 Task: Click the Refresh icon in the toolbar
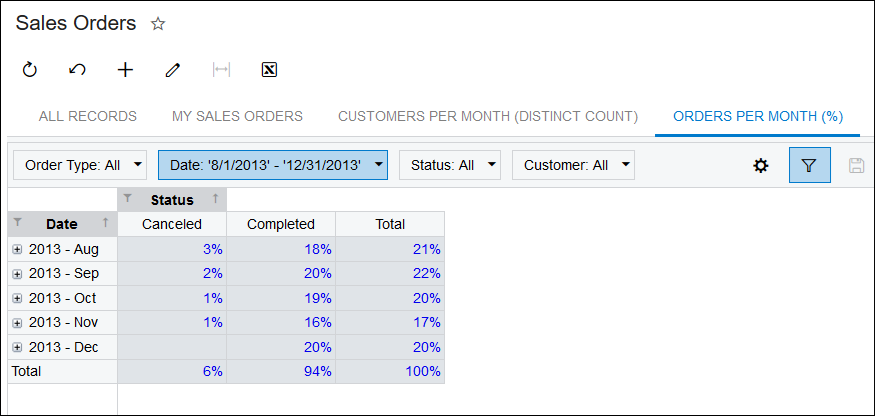coord(29,70)
